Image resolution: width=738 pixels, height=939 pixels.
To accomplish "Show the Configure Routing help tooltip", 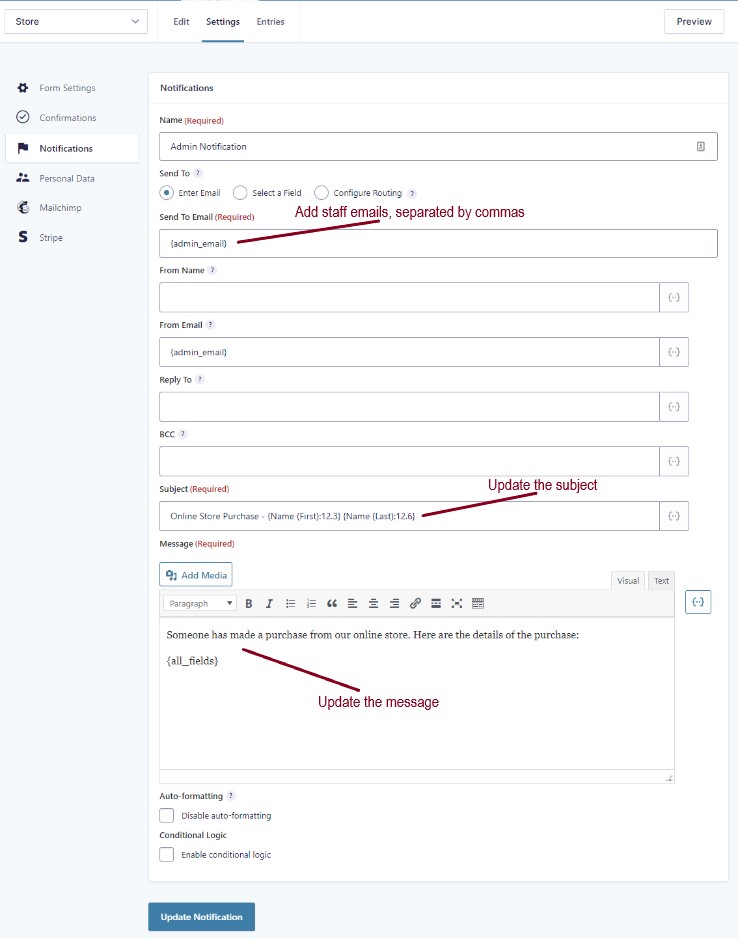I will (x=412, y=193).
